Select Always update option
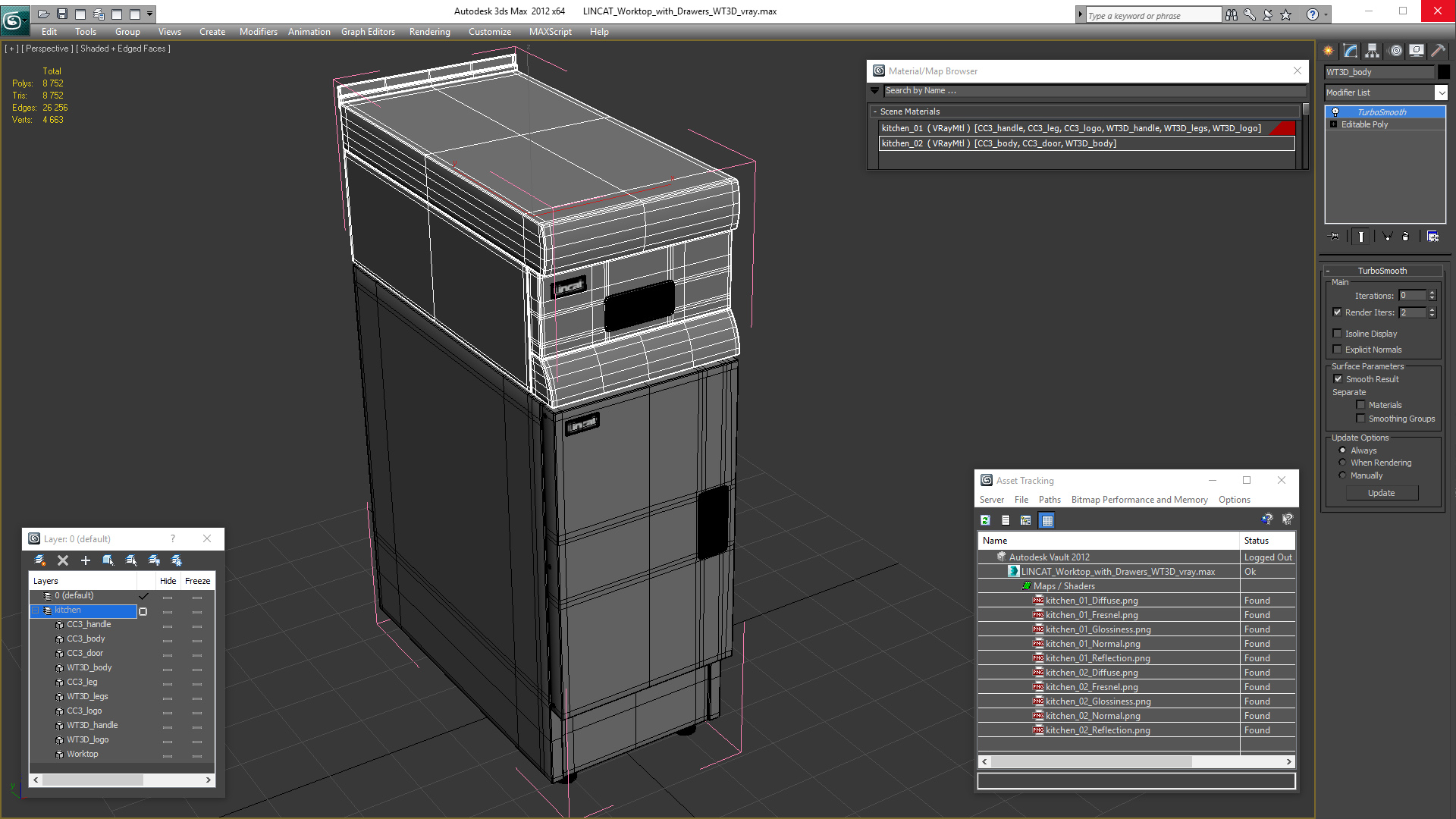 [x=1342, y=450]
